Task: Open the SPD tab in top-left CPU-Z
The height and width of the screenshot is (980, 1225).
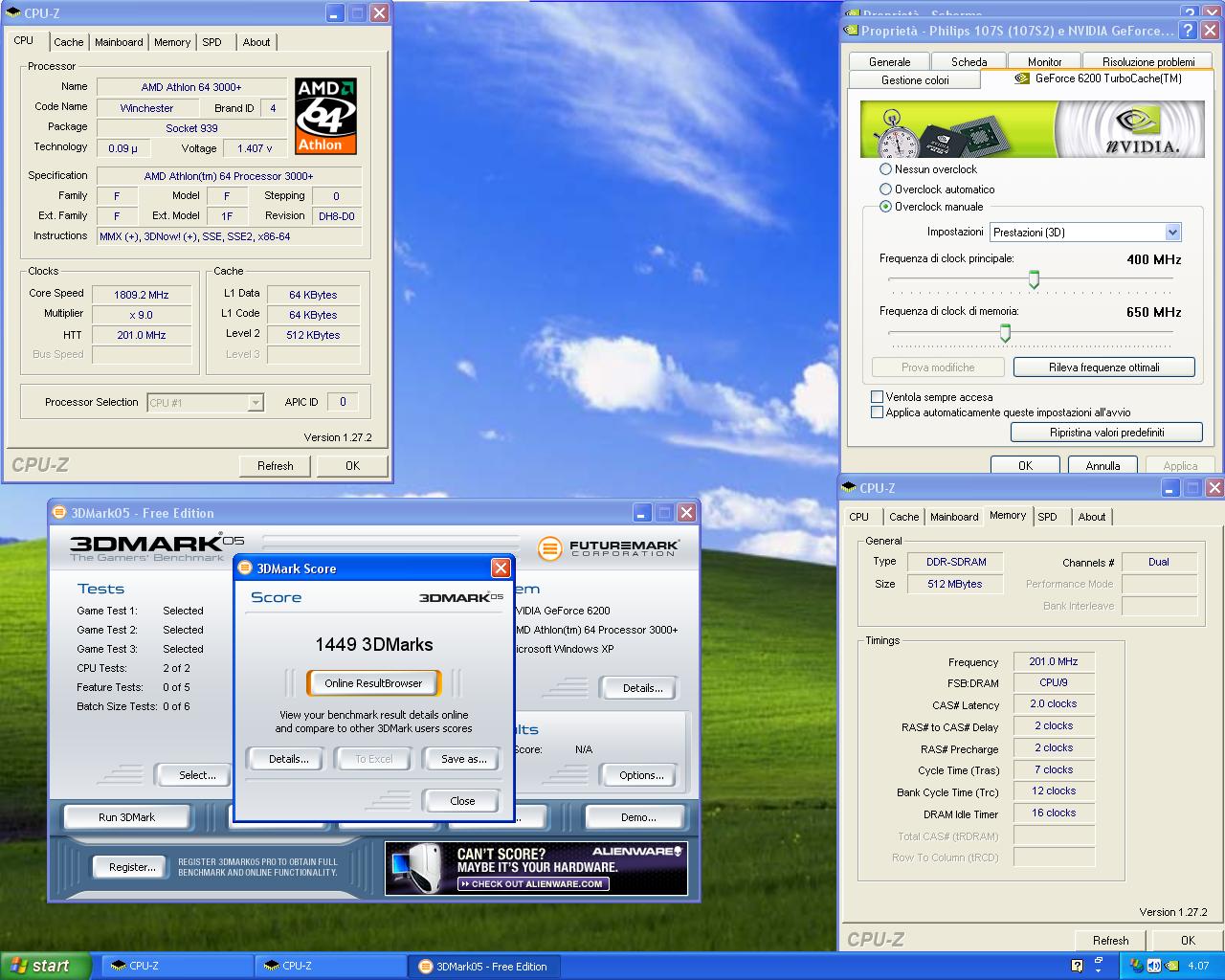Action: tap(212, 42)
